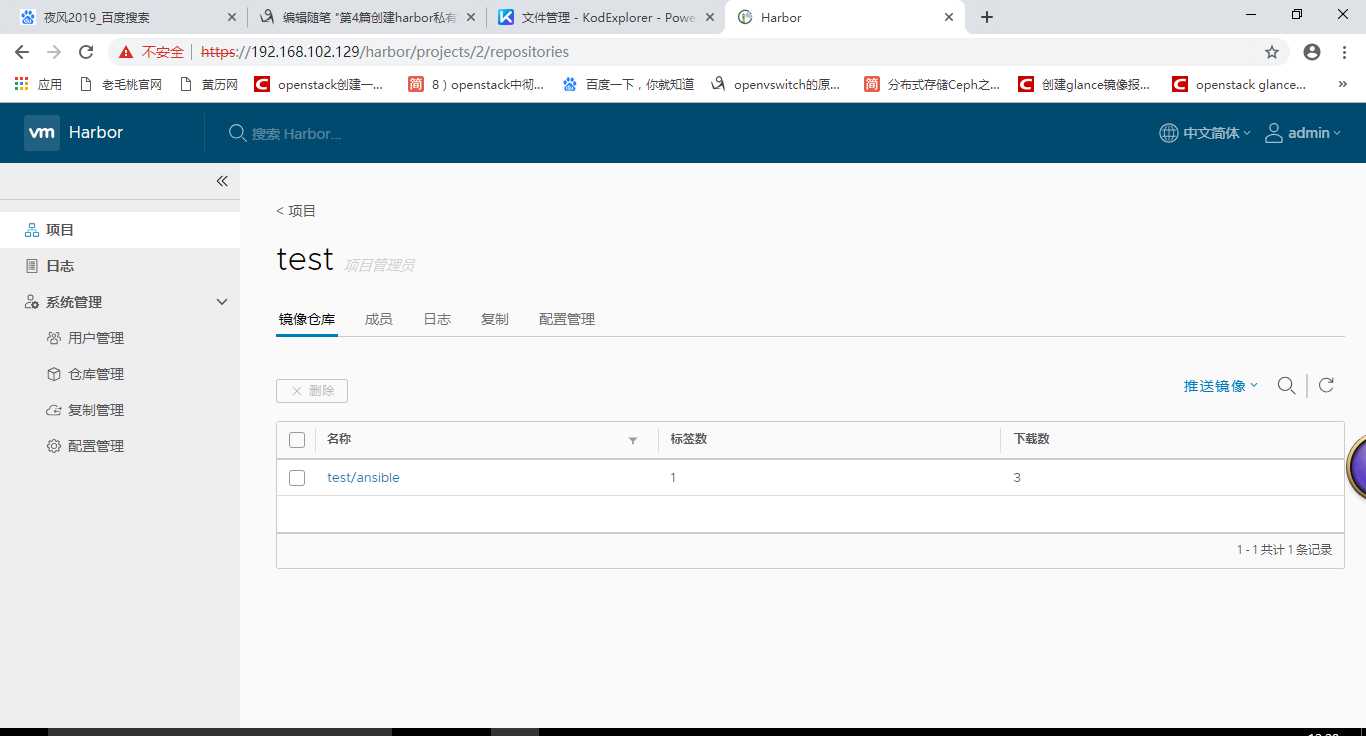Open the 应用 apps bookmark
Screen dimensions: 1366x736
click(38, 85)
